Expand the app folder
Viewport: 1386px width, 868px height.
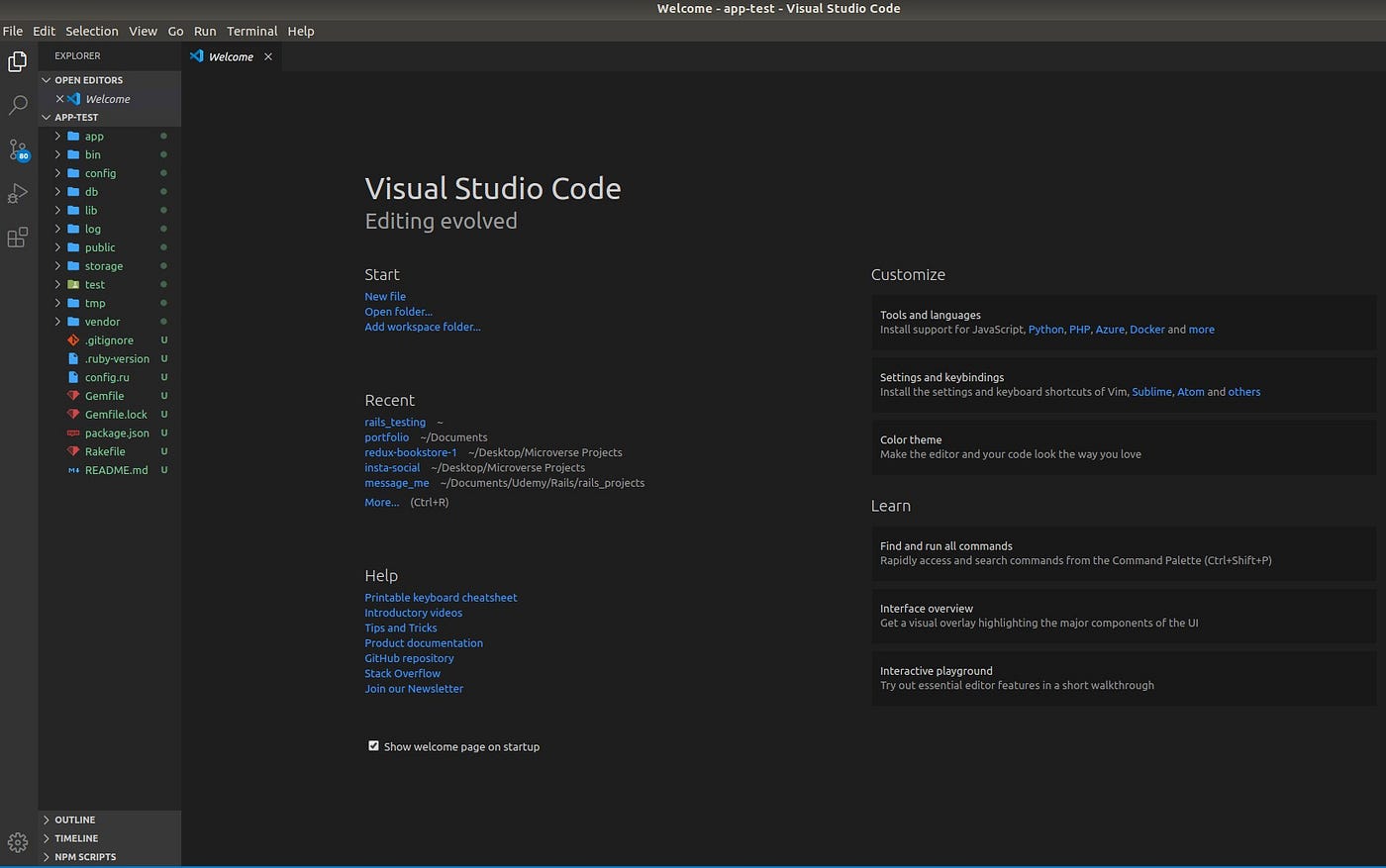point(94,137)
